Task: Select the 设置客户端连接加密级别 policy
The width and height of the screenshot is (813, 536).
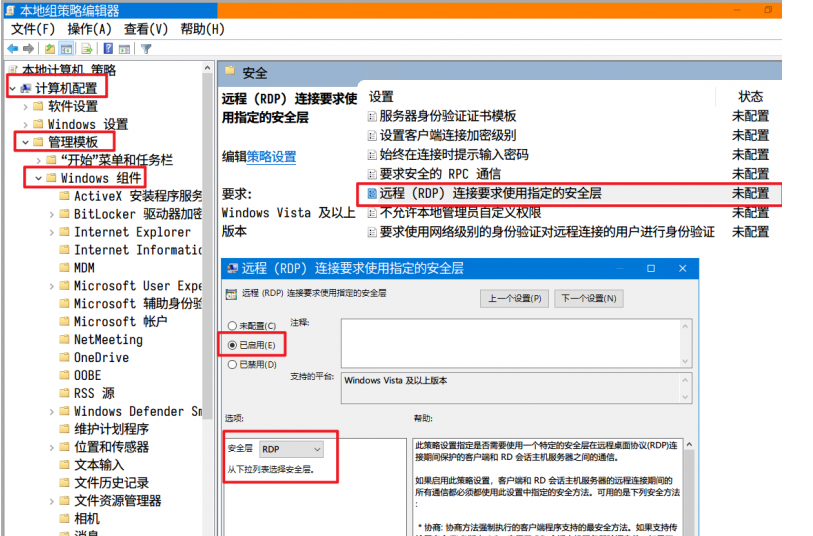Action: tap(447, 135)
